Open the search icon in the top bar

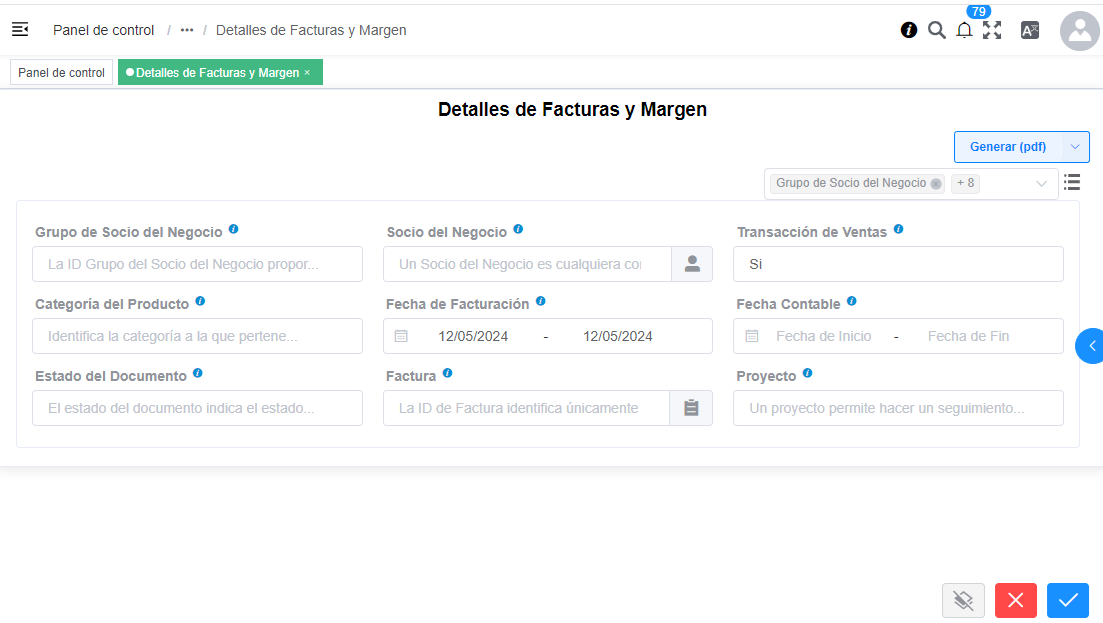click(937, 30)
